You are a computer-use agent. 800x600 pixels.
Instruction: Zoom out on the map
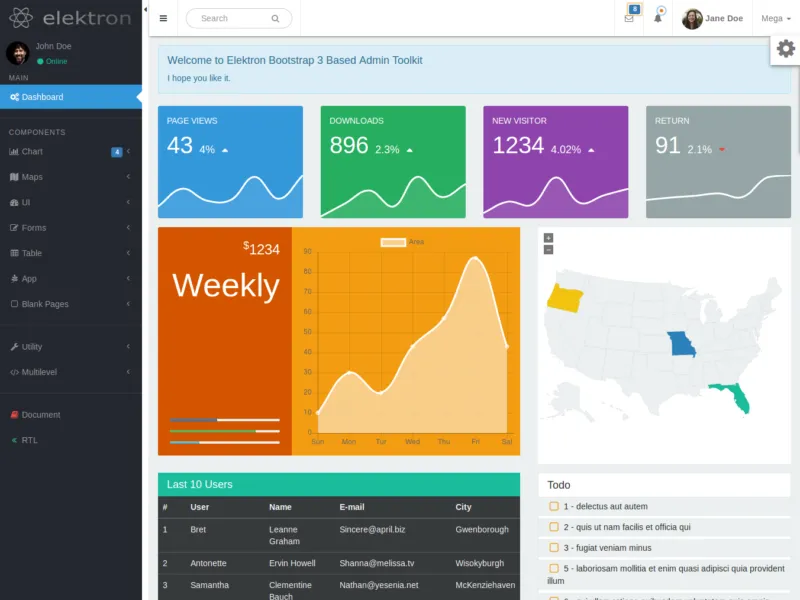(x=548, y=249)
